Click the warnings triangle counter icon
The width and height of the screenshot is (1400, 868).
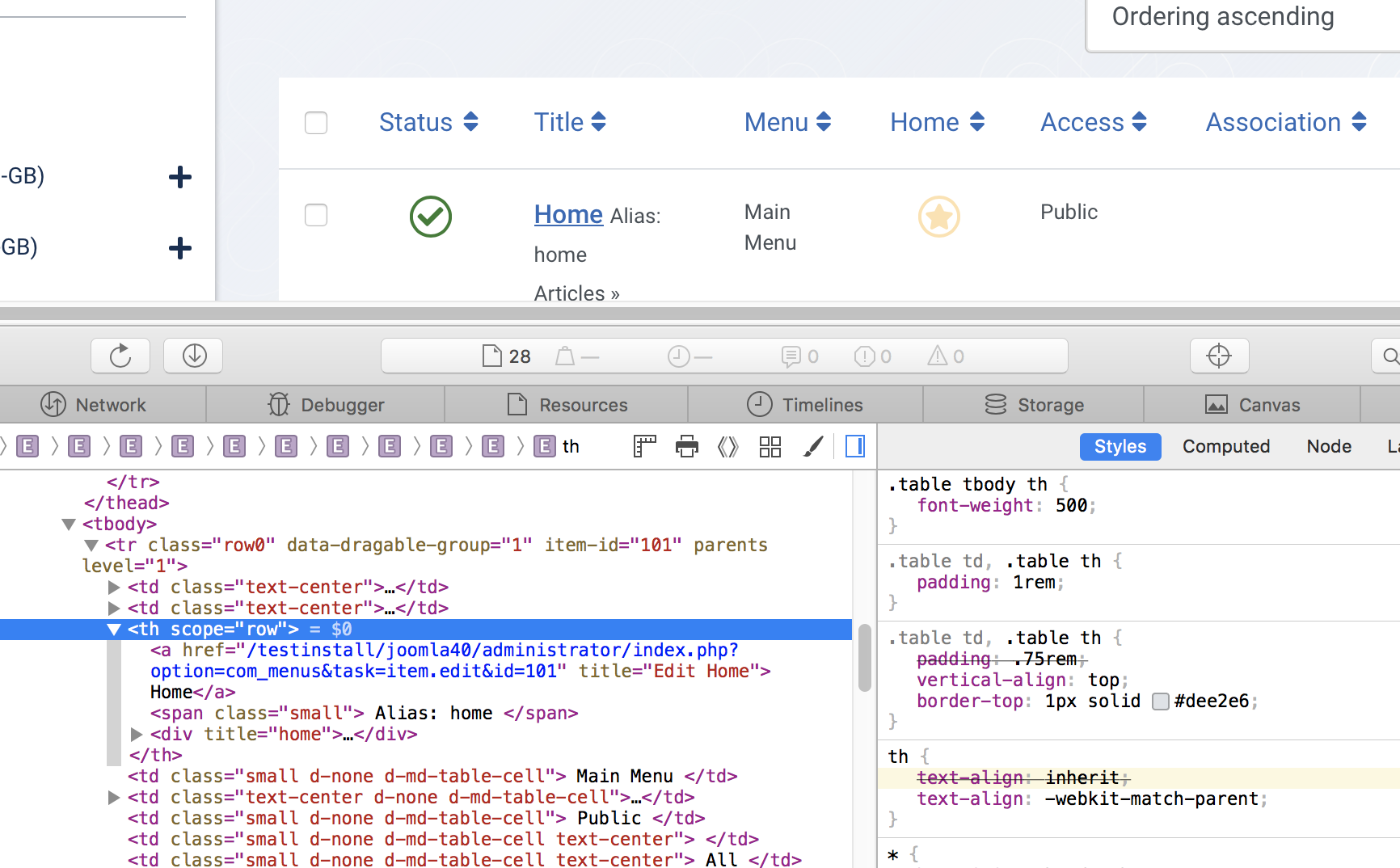[937, 356]
